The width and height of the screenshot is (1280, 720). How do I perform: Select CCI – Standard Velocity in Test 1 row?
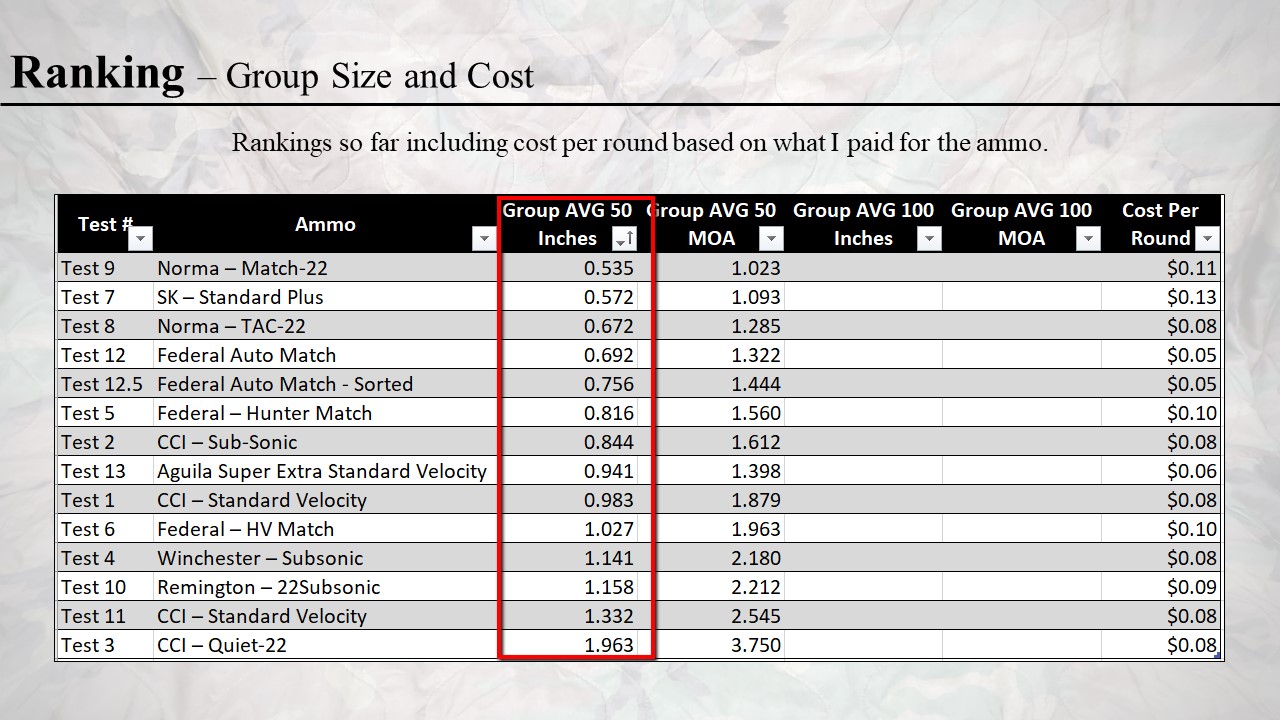[x=325, y=500]
